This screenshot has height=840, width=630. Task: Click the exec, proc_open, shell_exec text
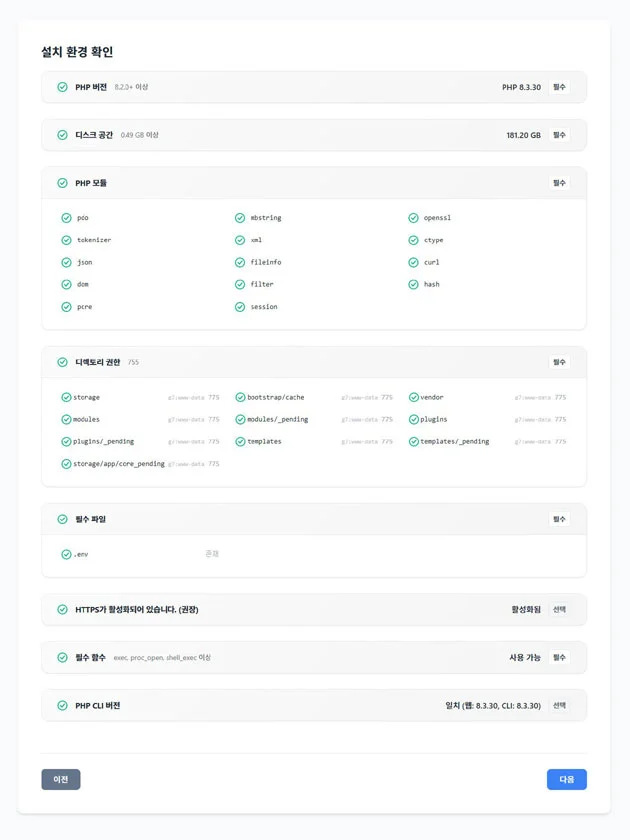click(x=162, y=657)
